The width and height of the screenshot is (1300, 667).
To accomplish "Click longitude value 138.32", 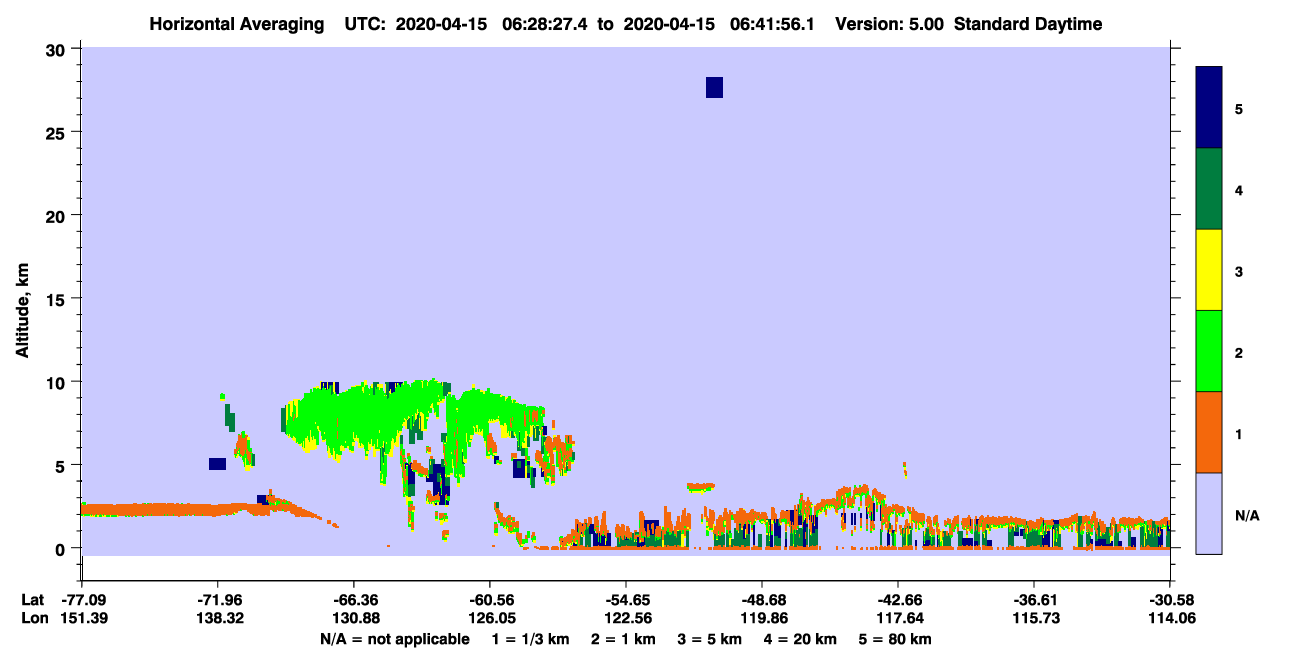I will [218, 619].
